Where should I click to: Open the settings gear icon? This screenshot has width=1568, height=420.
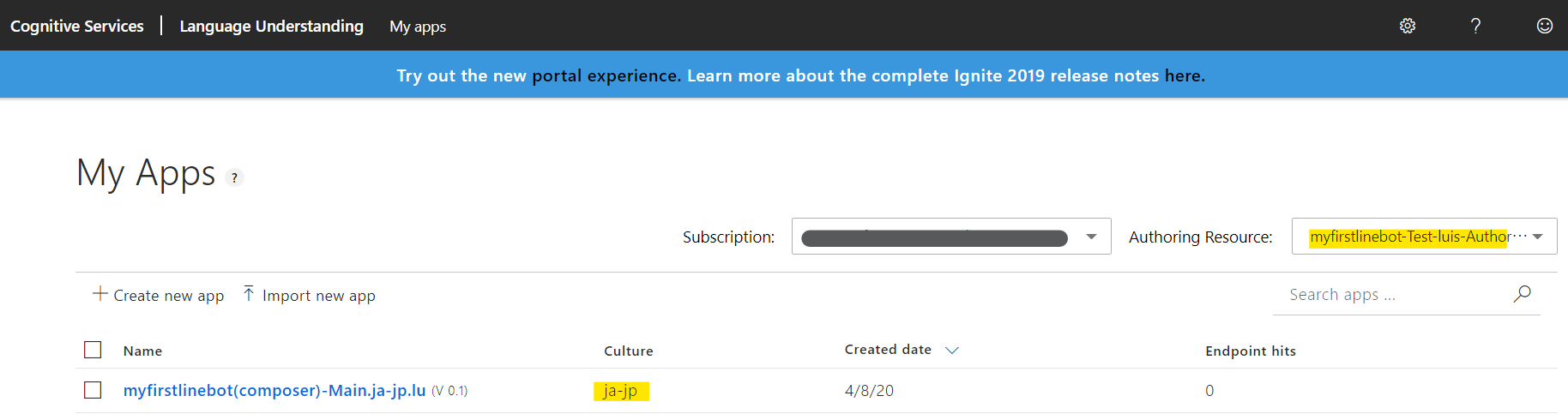[x=1408, y=26]
